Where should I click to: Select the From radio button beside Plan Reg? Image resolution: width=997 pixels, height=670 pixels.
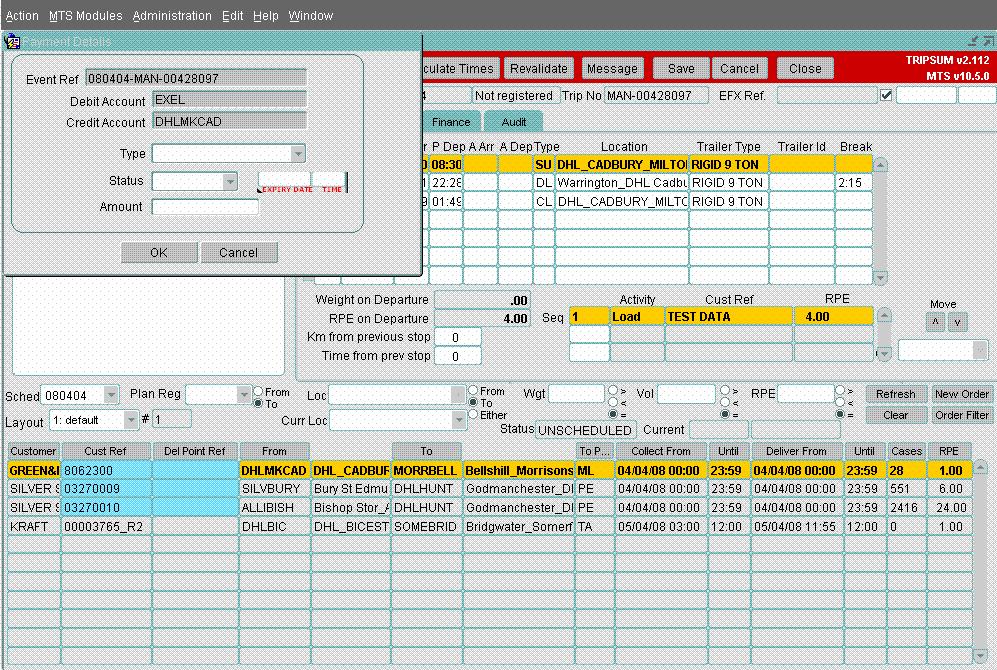click(258, 392)
